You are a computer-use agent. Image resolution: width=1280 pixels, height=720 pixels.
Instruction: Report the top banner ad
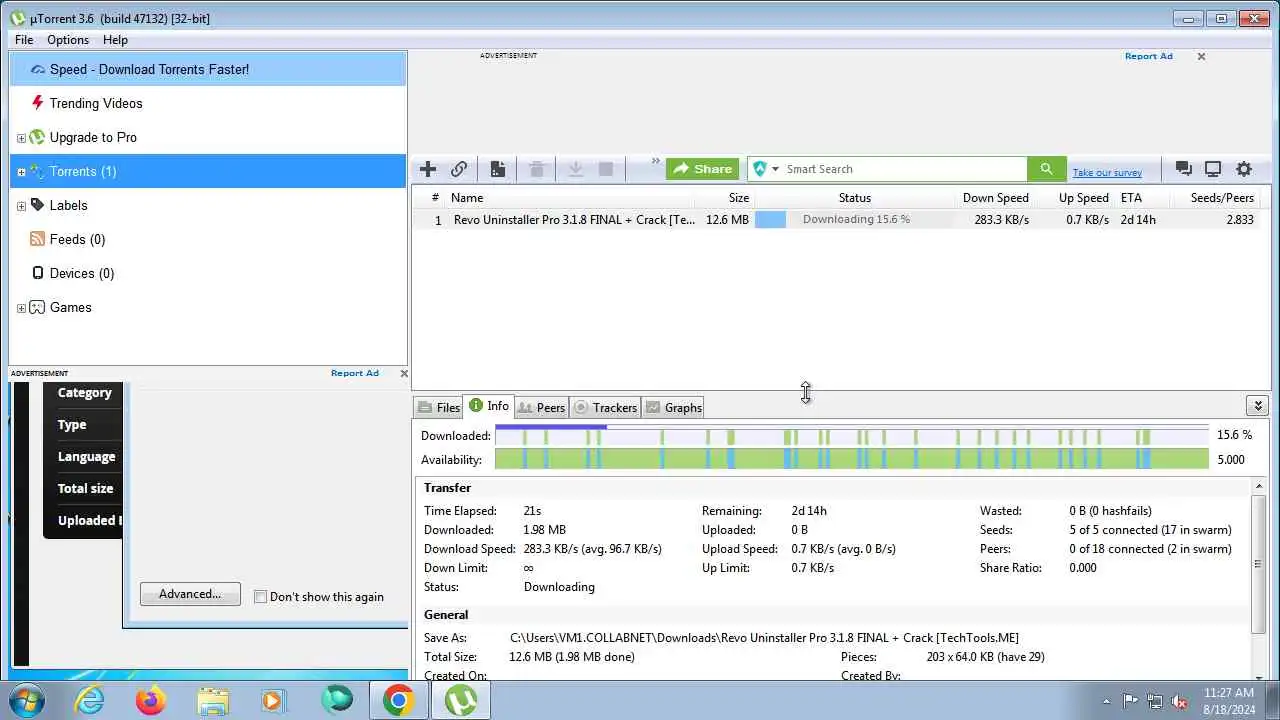(1148, 56)
